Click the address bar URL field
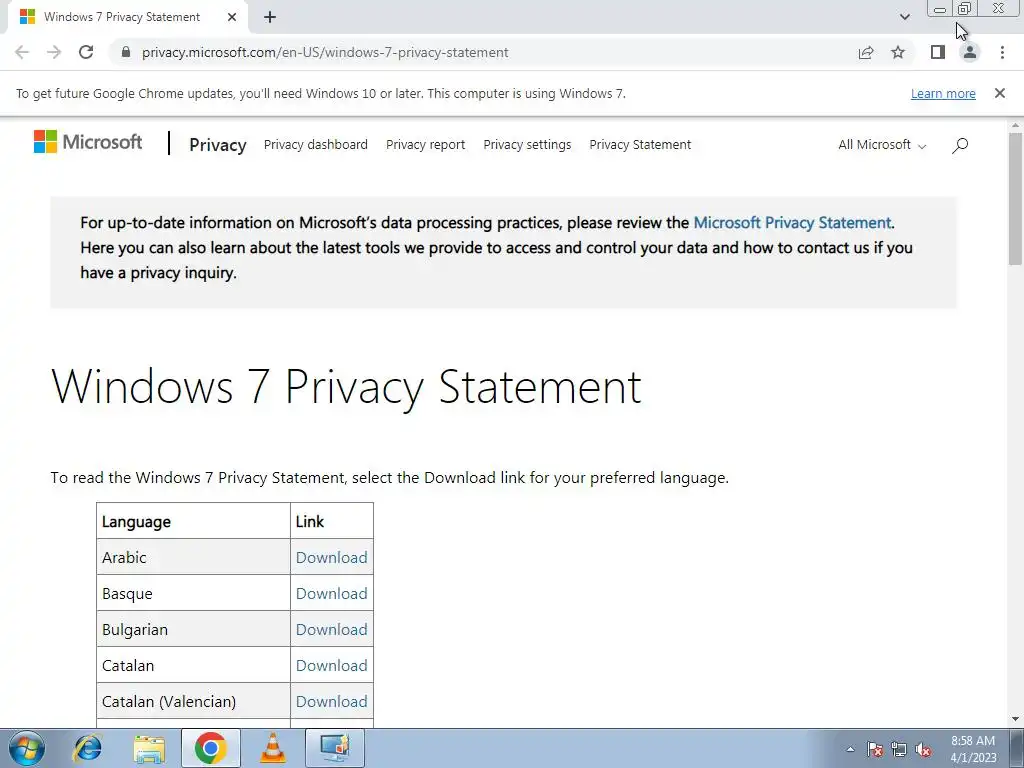The width and height of the screenshot is (1024, 768). 325,52
